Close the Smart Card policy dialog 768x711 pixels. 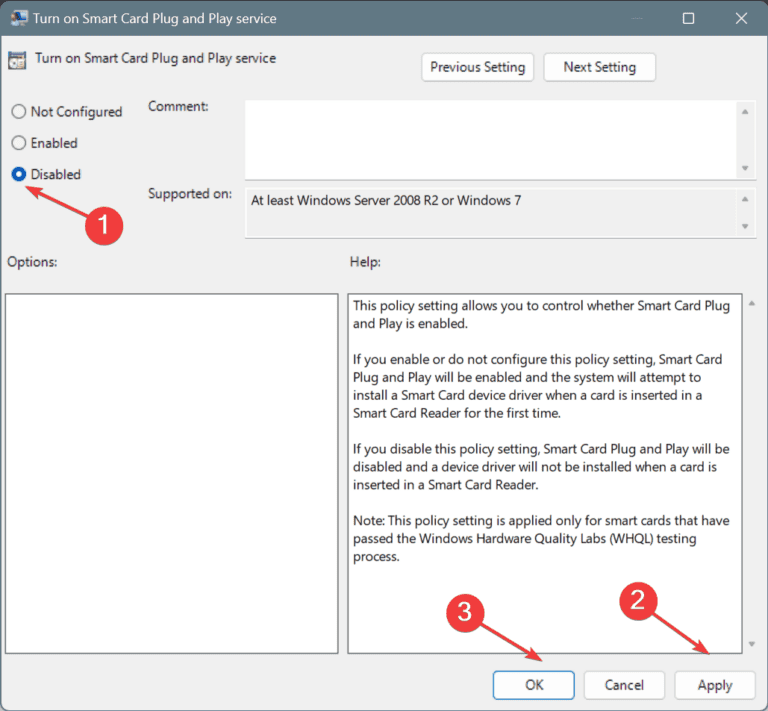741,19
